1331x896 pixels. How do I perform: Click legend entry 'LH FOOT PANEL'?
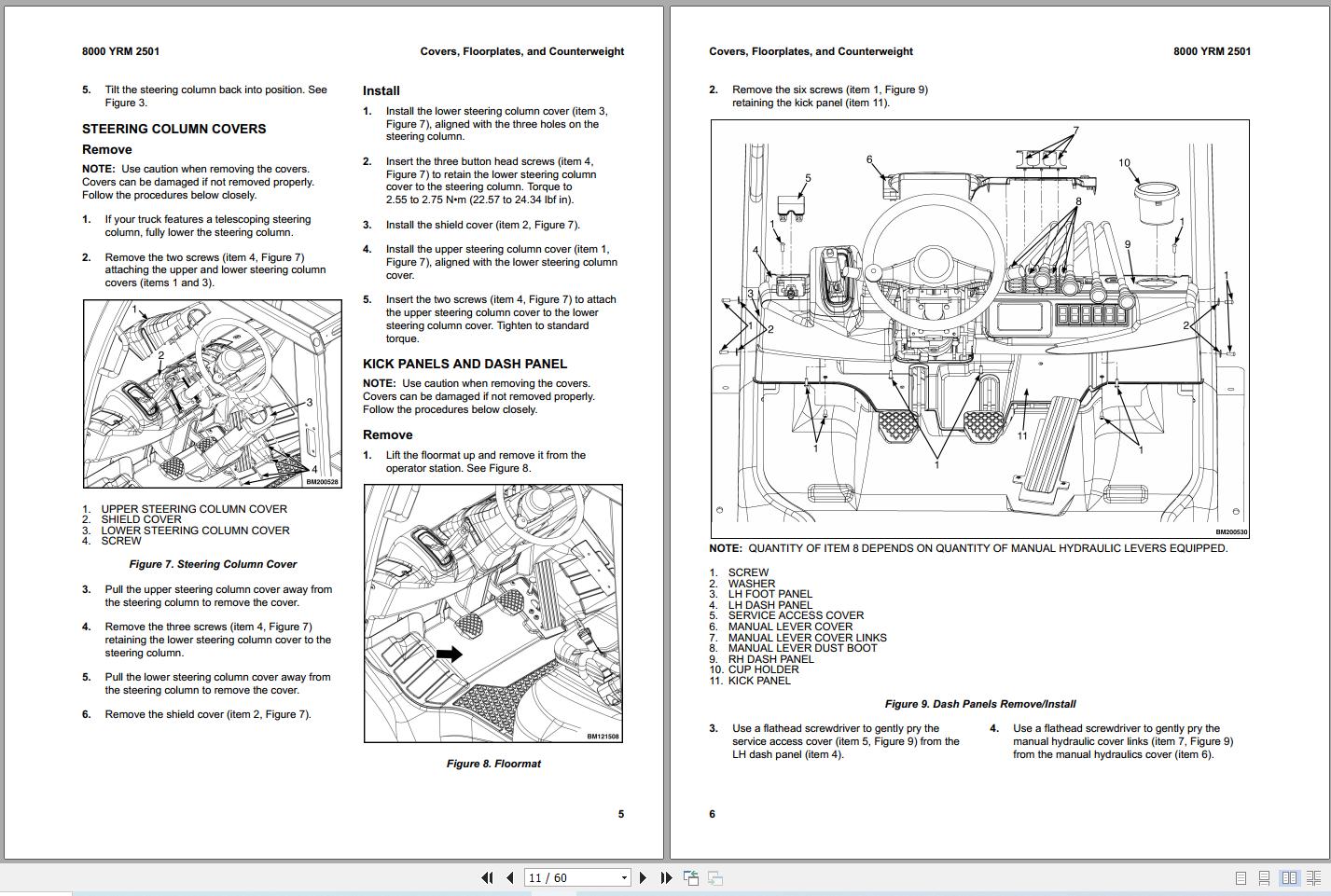[770, 594]
